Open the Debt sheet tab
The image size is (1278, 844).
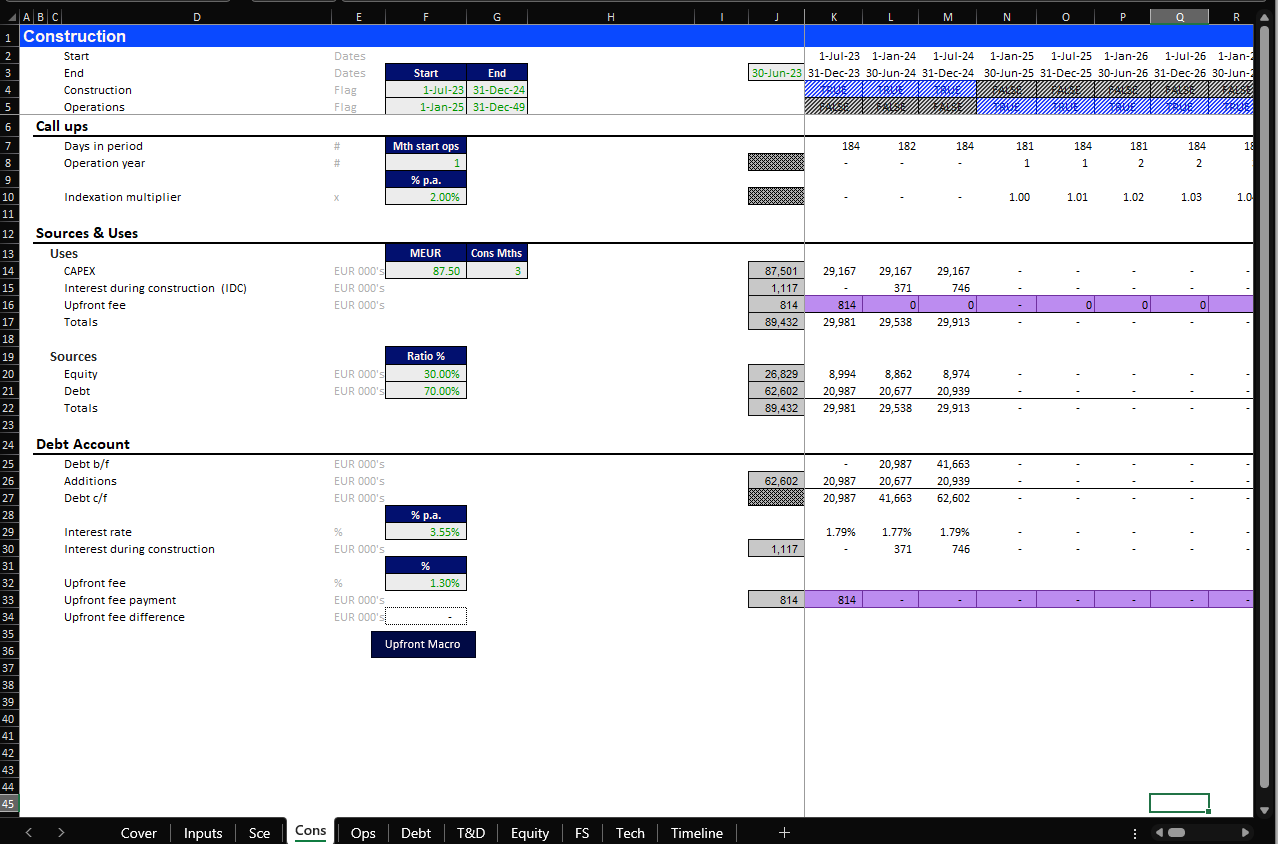click(415, 832)
